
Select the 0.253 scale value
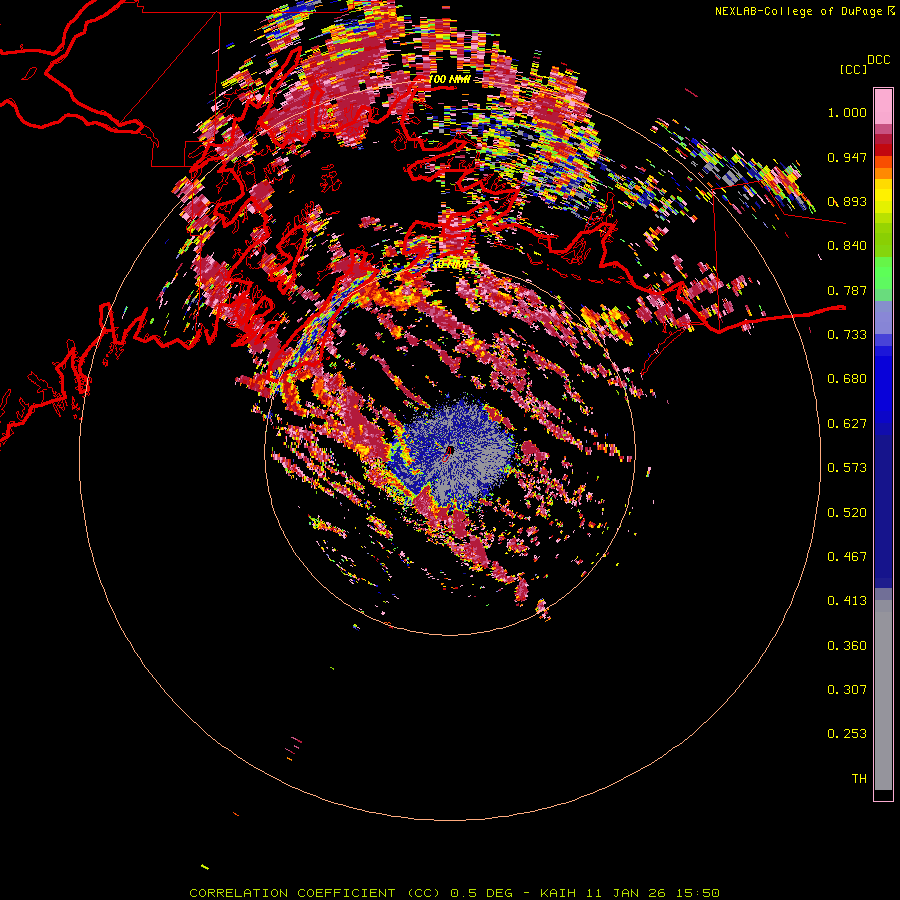click(x=847, y=734)
